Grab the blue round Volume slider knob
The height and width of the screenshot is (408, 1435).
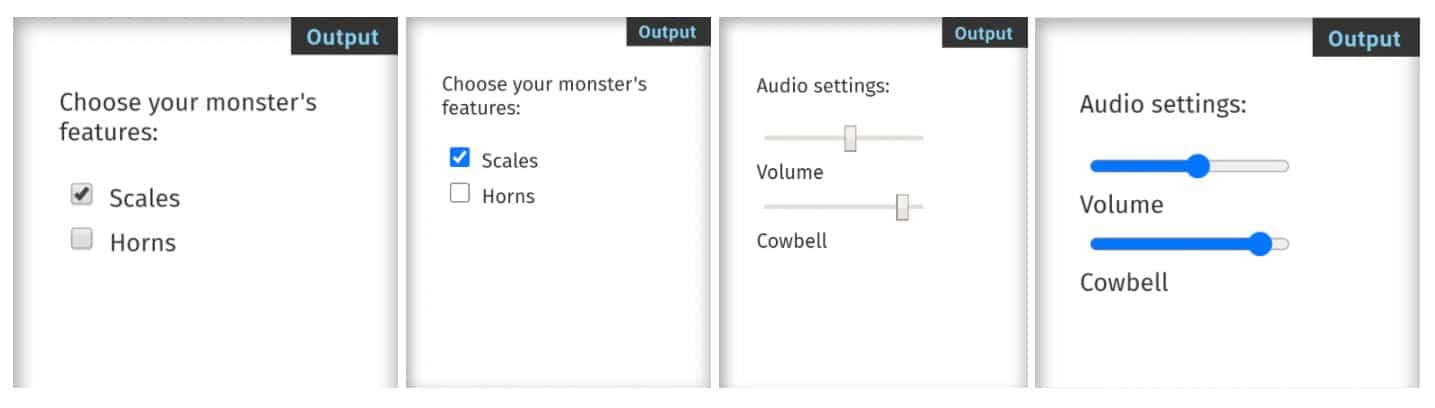[x=1197, y=166]
